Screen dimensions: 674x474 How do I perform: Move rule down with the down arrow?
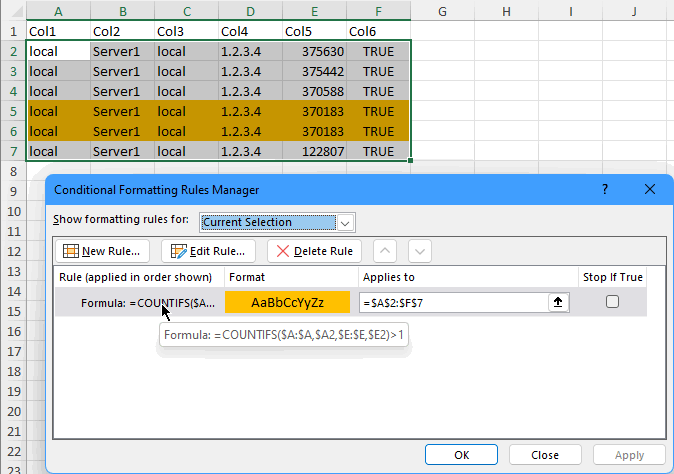420,251
